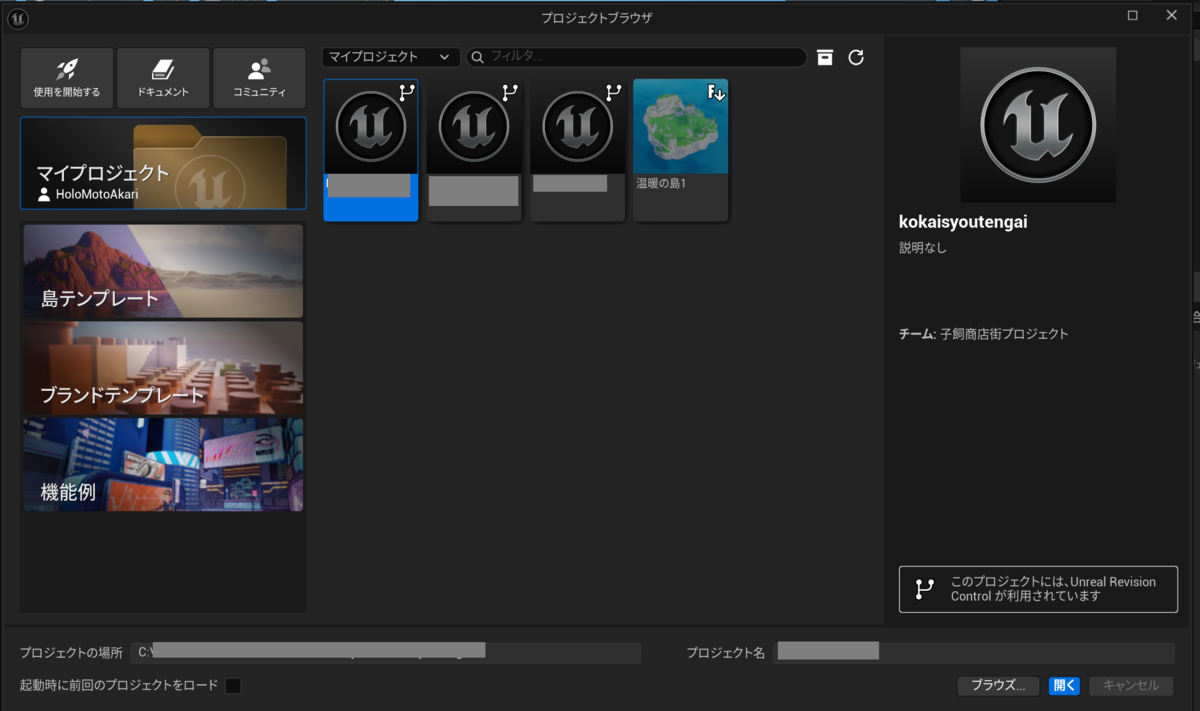This screenshot has width=1200, height=711.
Task: Click the Unreal Revision Control notice box
Action: (1038, 589)
